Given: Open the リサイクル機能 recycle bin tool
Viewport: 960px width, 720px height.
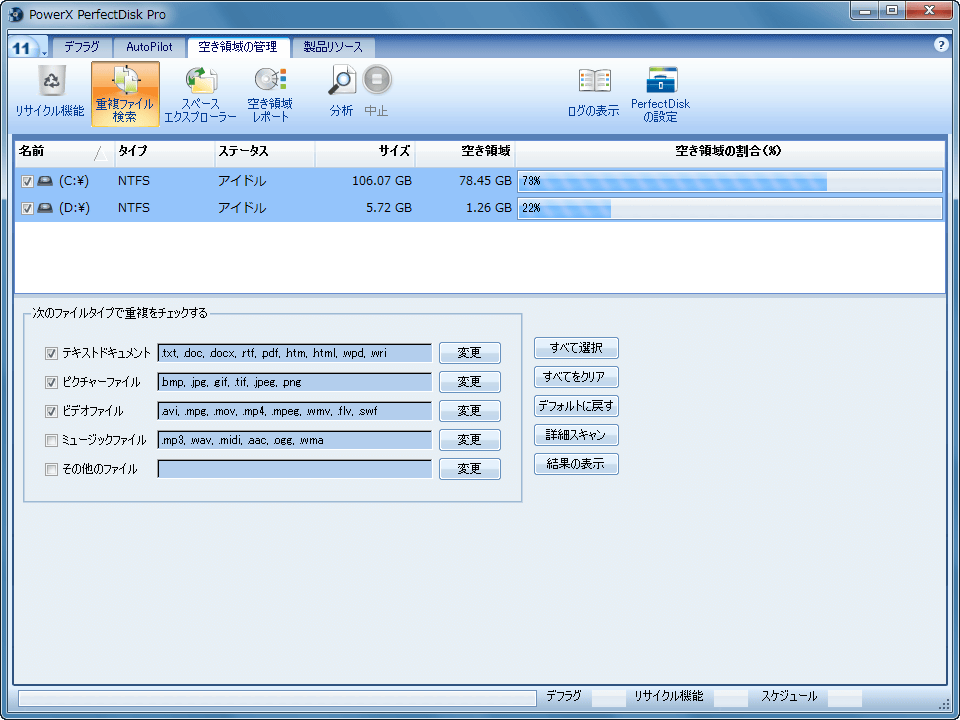Looking at the screenshot, I should pos(50,93).
